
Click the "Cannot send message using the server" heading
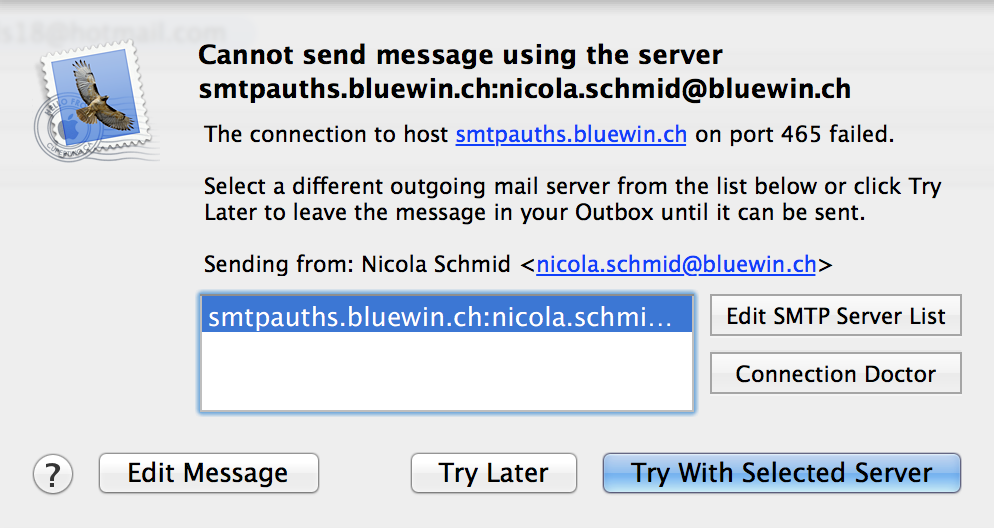(x=460, y=54)
